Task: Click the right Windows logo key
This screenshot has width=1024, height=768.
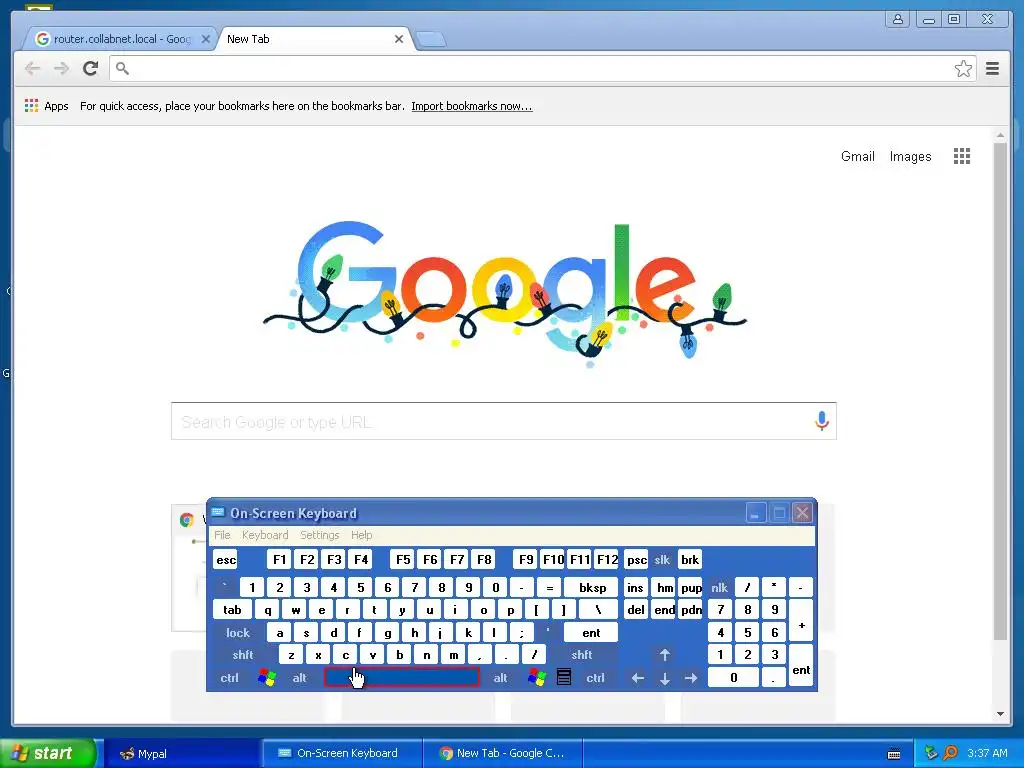Action: (537, 677)
